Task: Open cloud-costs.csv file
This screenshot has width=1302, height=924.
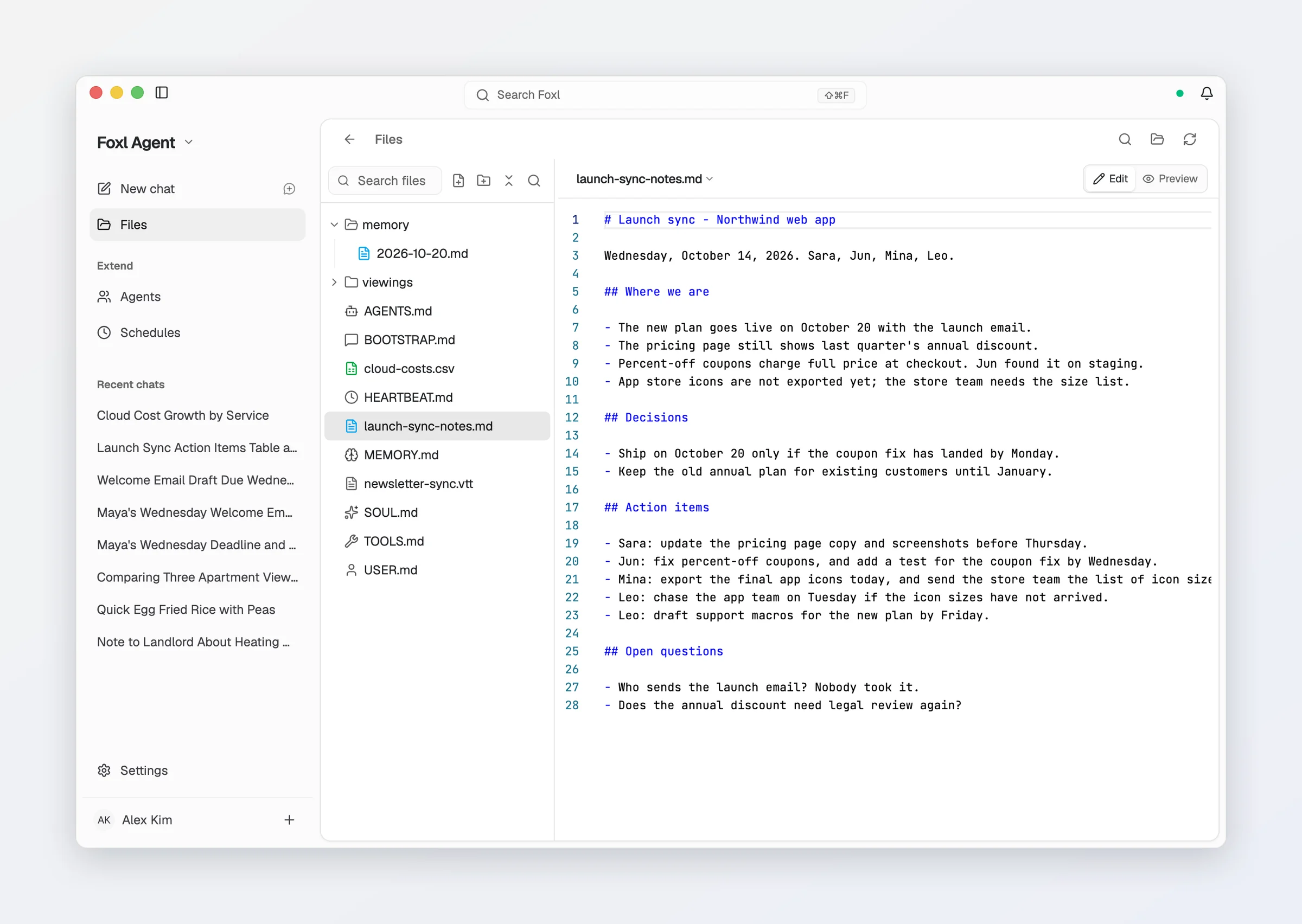Action: pyautogui.click(x=437, y=369)
